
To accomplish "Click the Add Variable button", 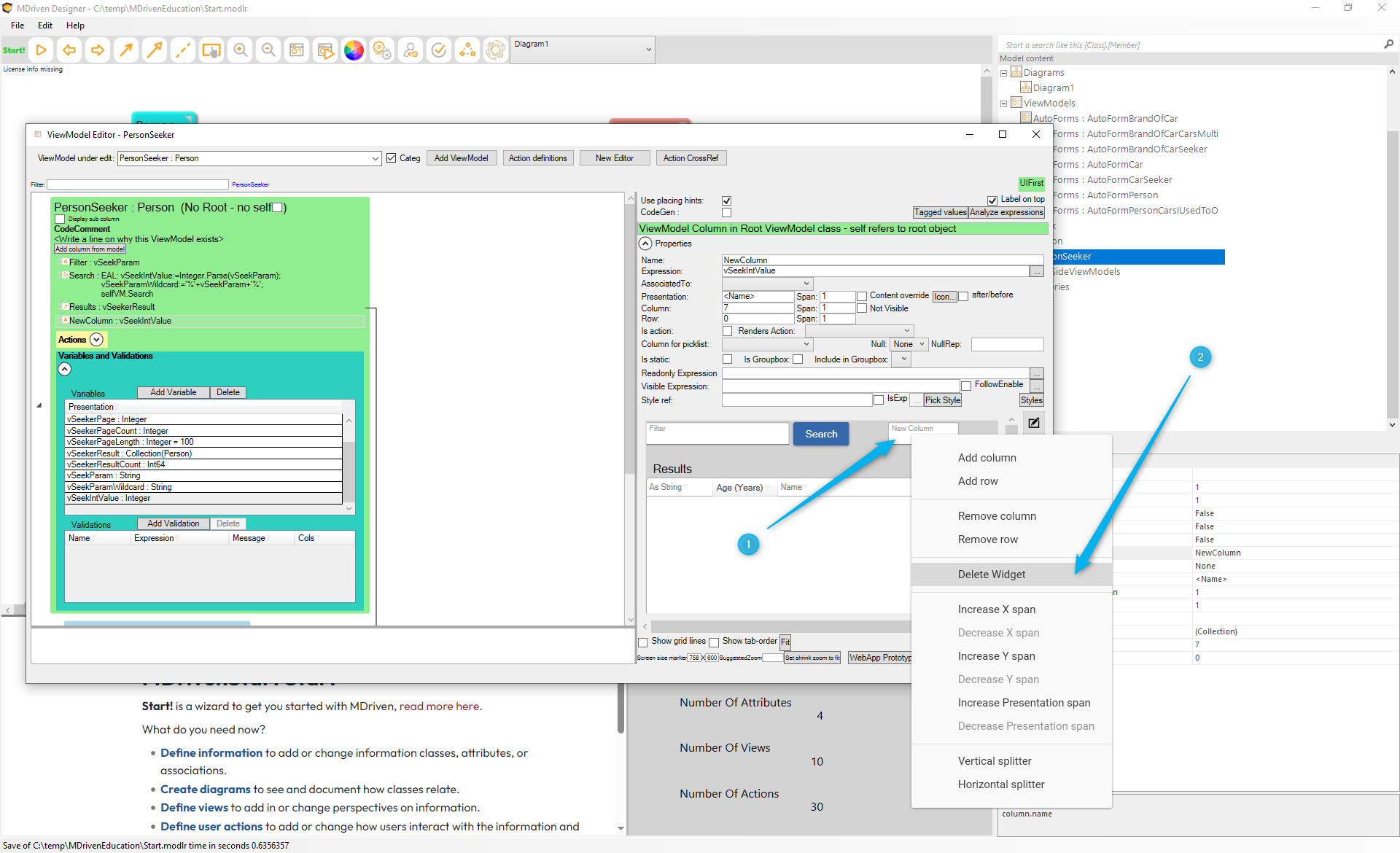I will coord(173,392).
